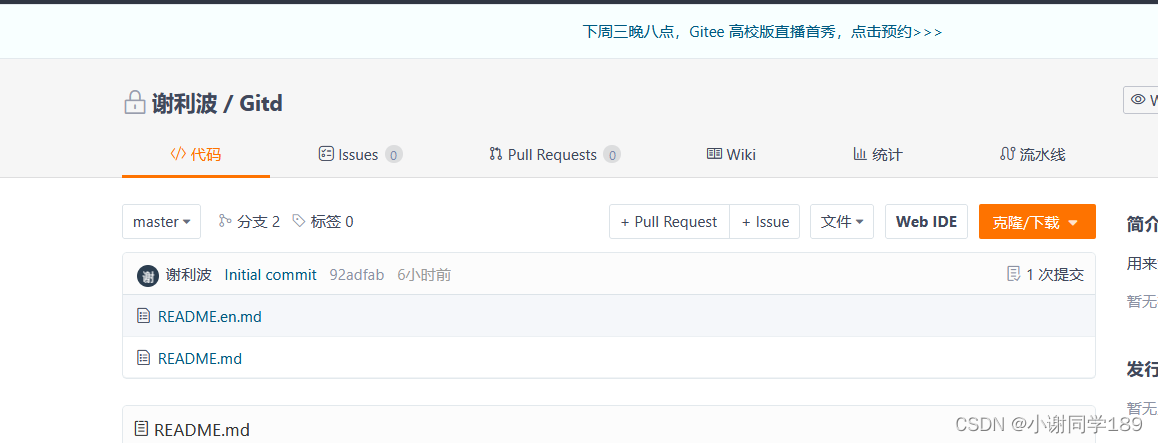Open the 流水线 pipeline tab
This screenshot has width=1158, height=443.
1032,154
